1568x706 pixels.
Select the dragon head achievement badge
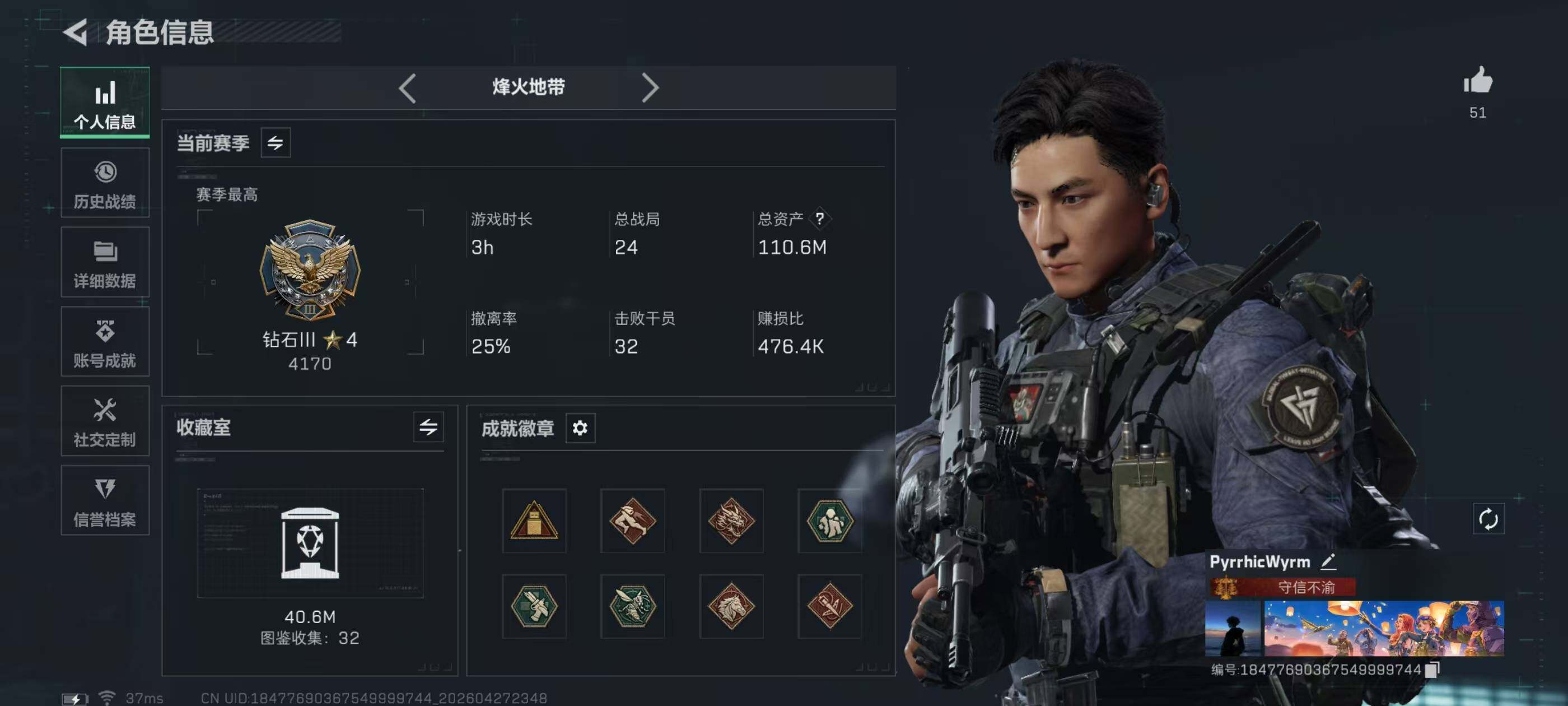coord(731,521)
